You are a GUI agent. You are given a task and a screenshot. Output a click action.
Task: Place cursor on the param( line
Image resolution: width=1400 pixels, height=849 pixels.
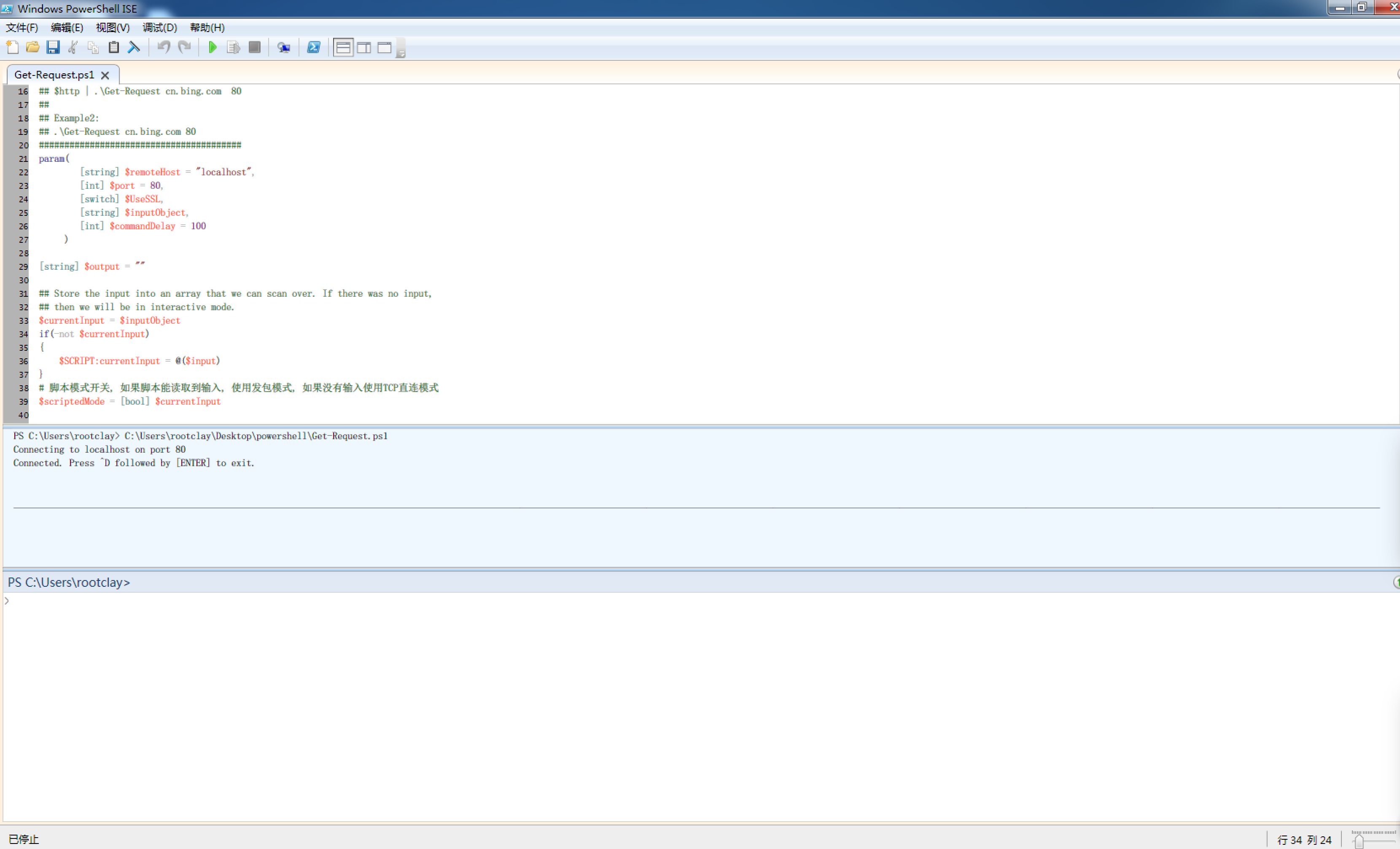click(54, 159)
